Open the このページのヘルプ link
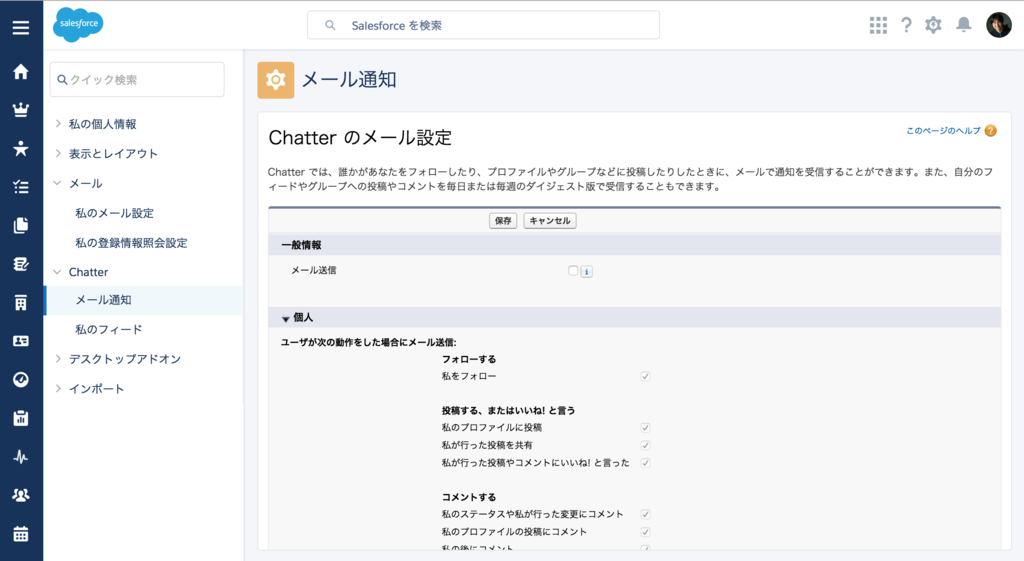1024x561 pixels. pyautogui.click(x=943, y=131)
